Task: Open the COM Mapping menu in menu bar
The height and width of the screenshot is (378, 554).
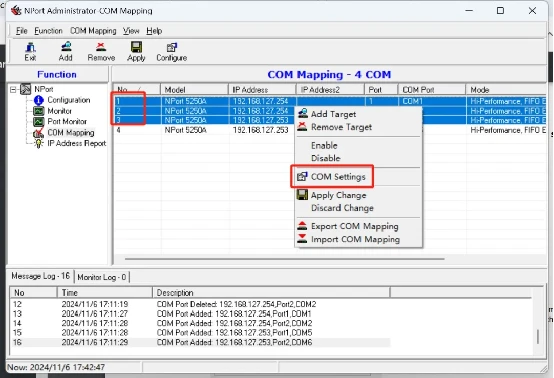Action: [93, 31]
